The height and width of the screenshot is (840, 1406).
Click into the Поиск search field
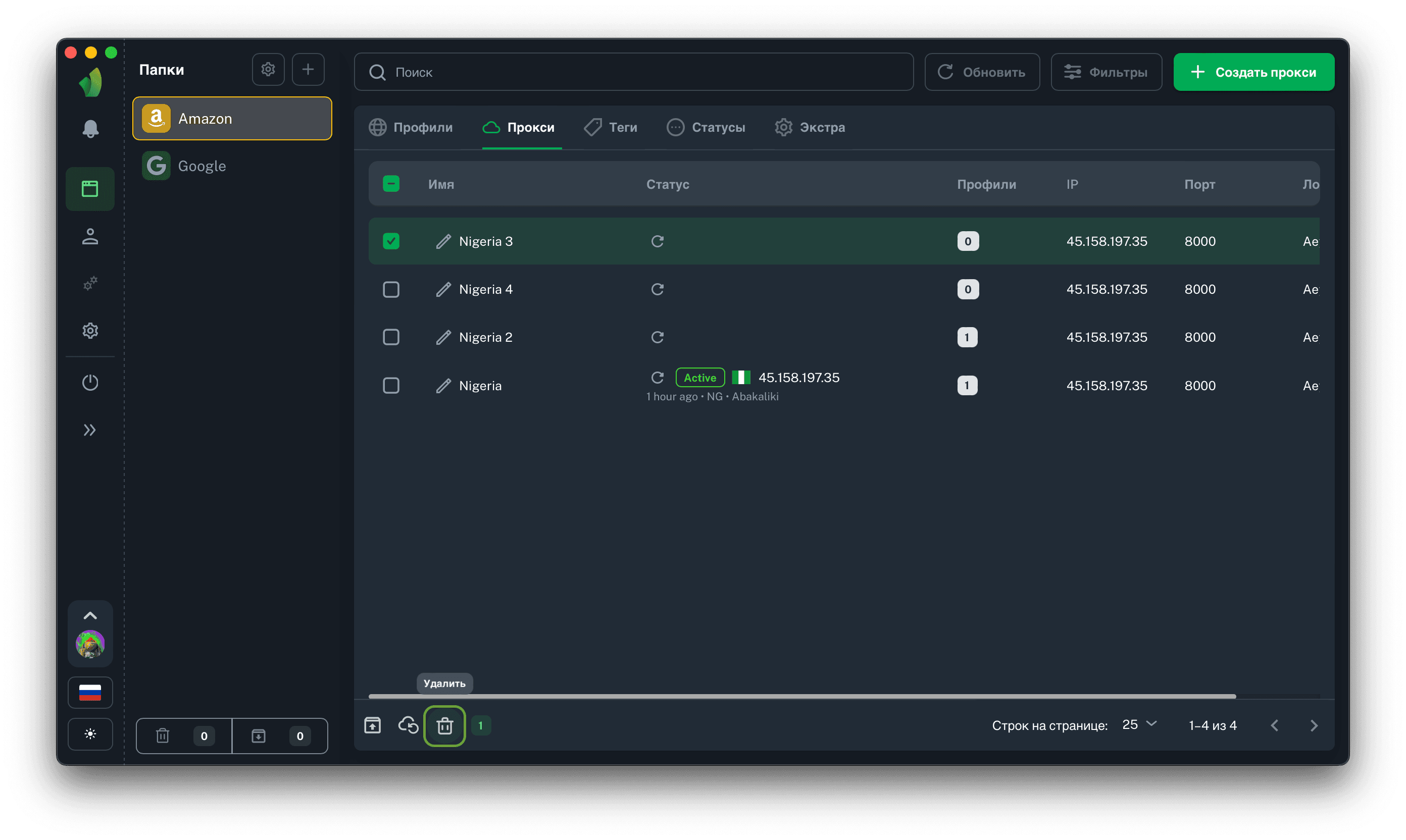pyautogui.click(x=634, y=73)
